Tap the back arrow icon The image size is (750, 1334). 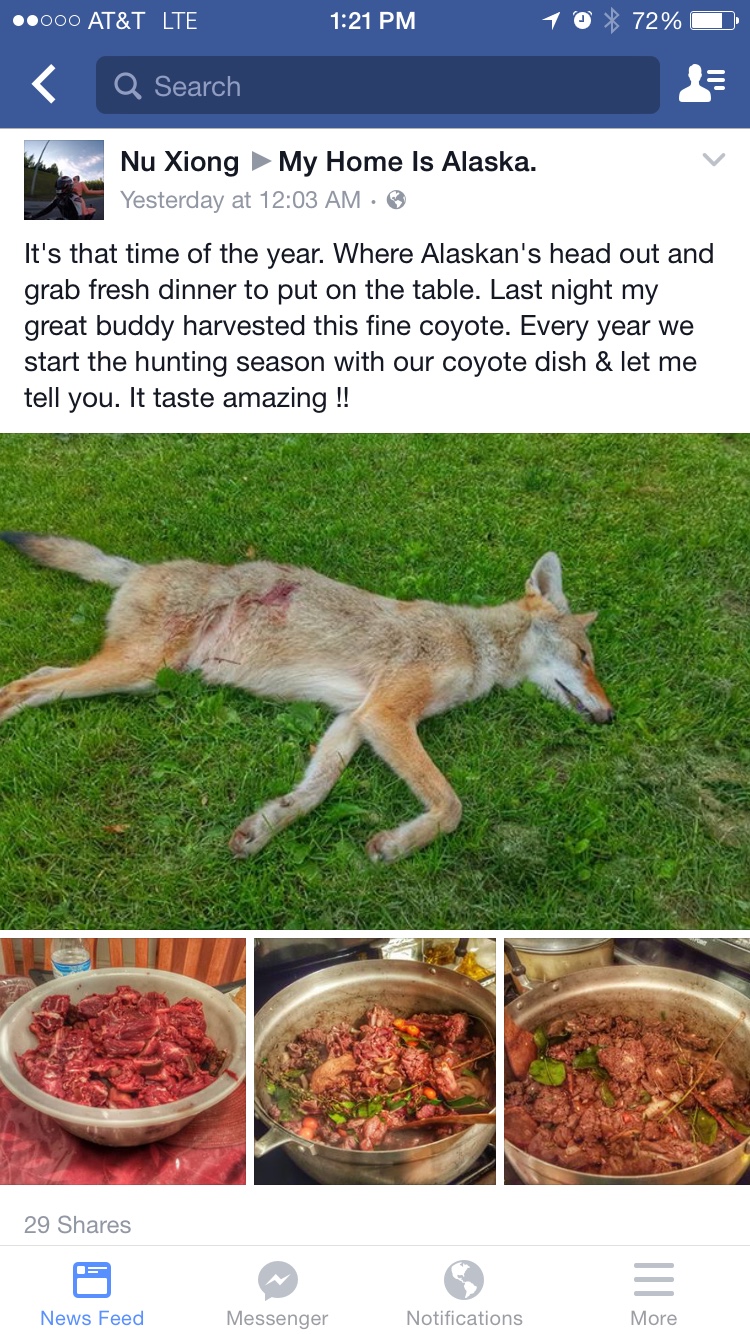pyautogui.click(x=45, y=85)
